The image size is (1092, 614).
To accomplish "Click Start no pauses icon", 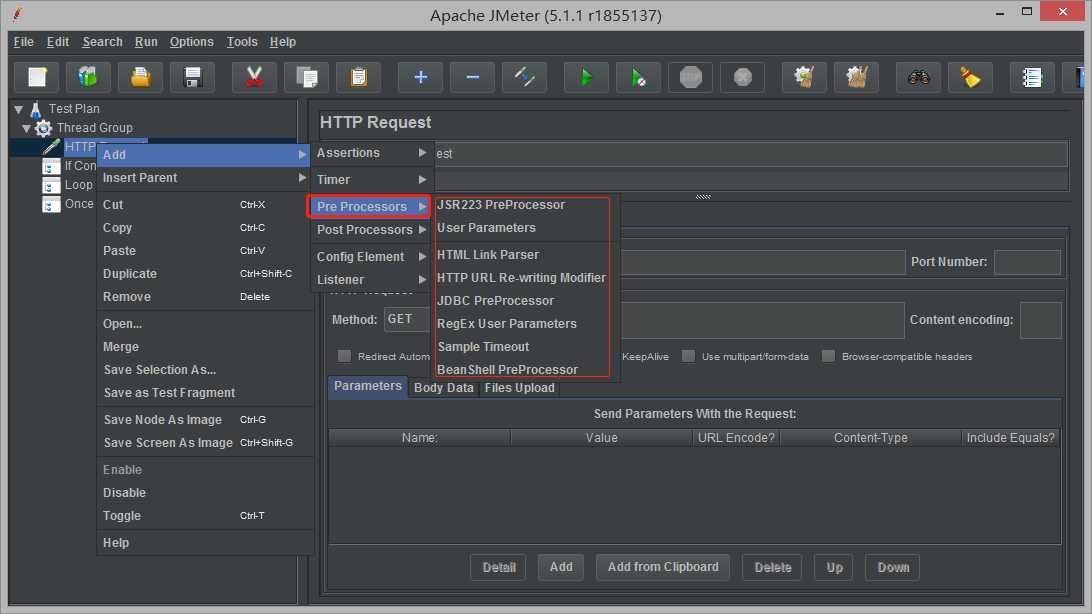I will pyautogui.click(x=638, y=77).
